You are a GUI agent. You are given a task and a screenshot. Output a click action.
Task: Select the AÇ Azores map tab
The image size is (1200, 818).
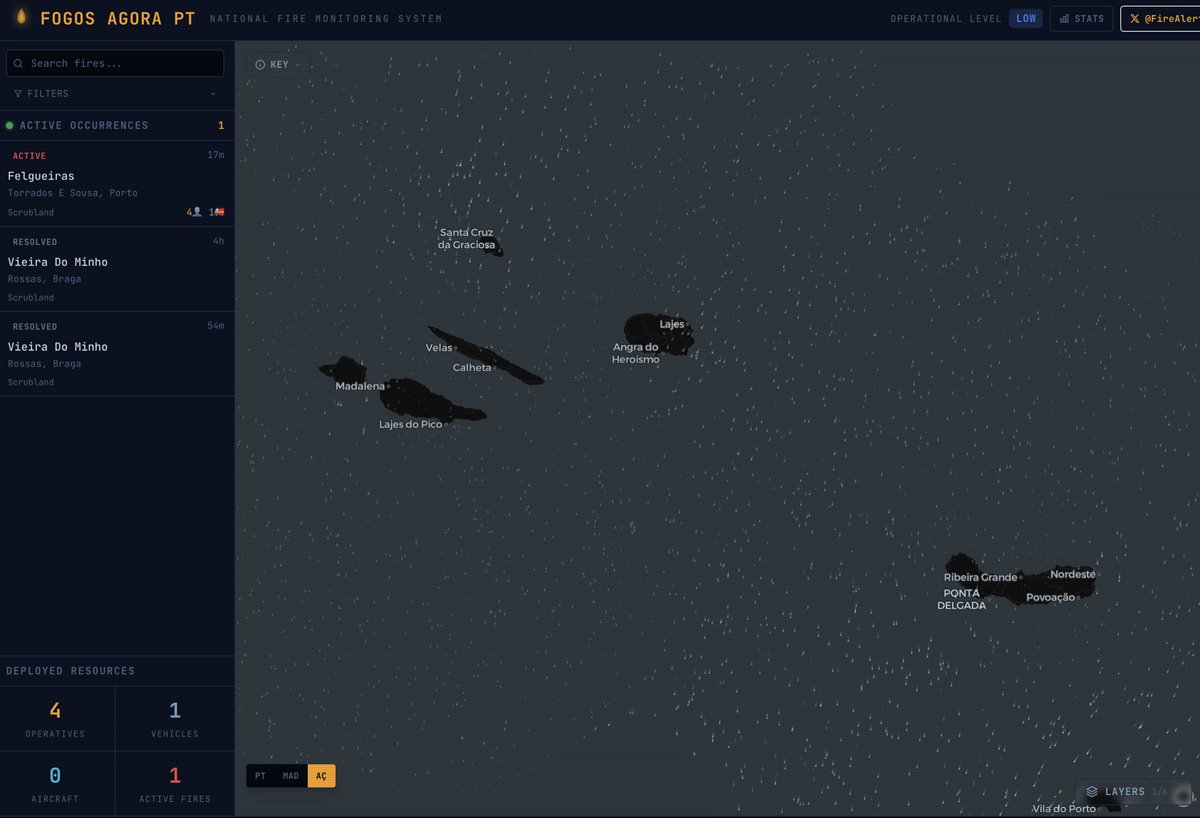coord(321,776)
